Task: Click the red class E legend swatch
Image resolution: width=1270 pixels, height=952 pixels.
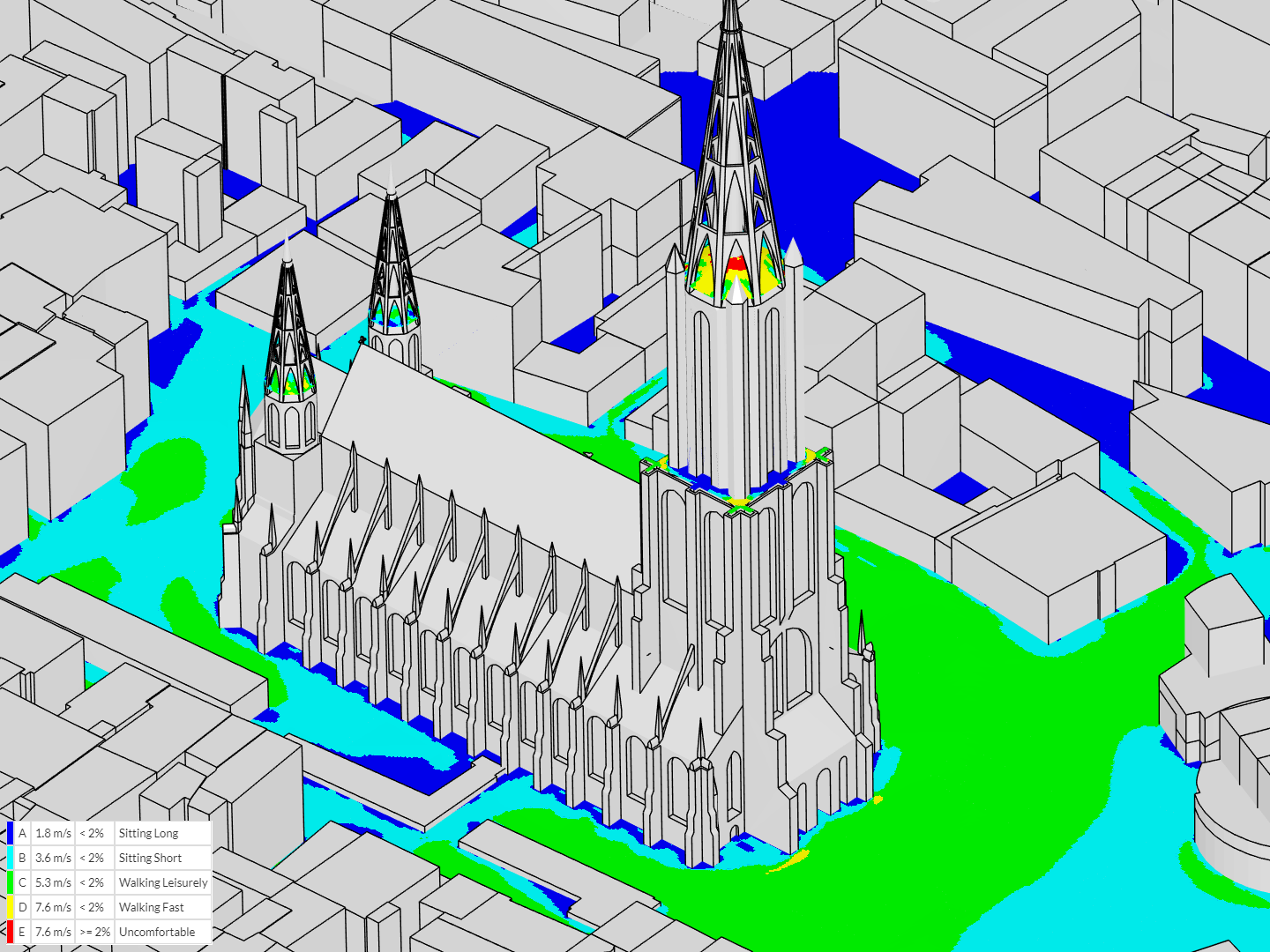Action: tap(11, 932)
